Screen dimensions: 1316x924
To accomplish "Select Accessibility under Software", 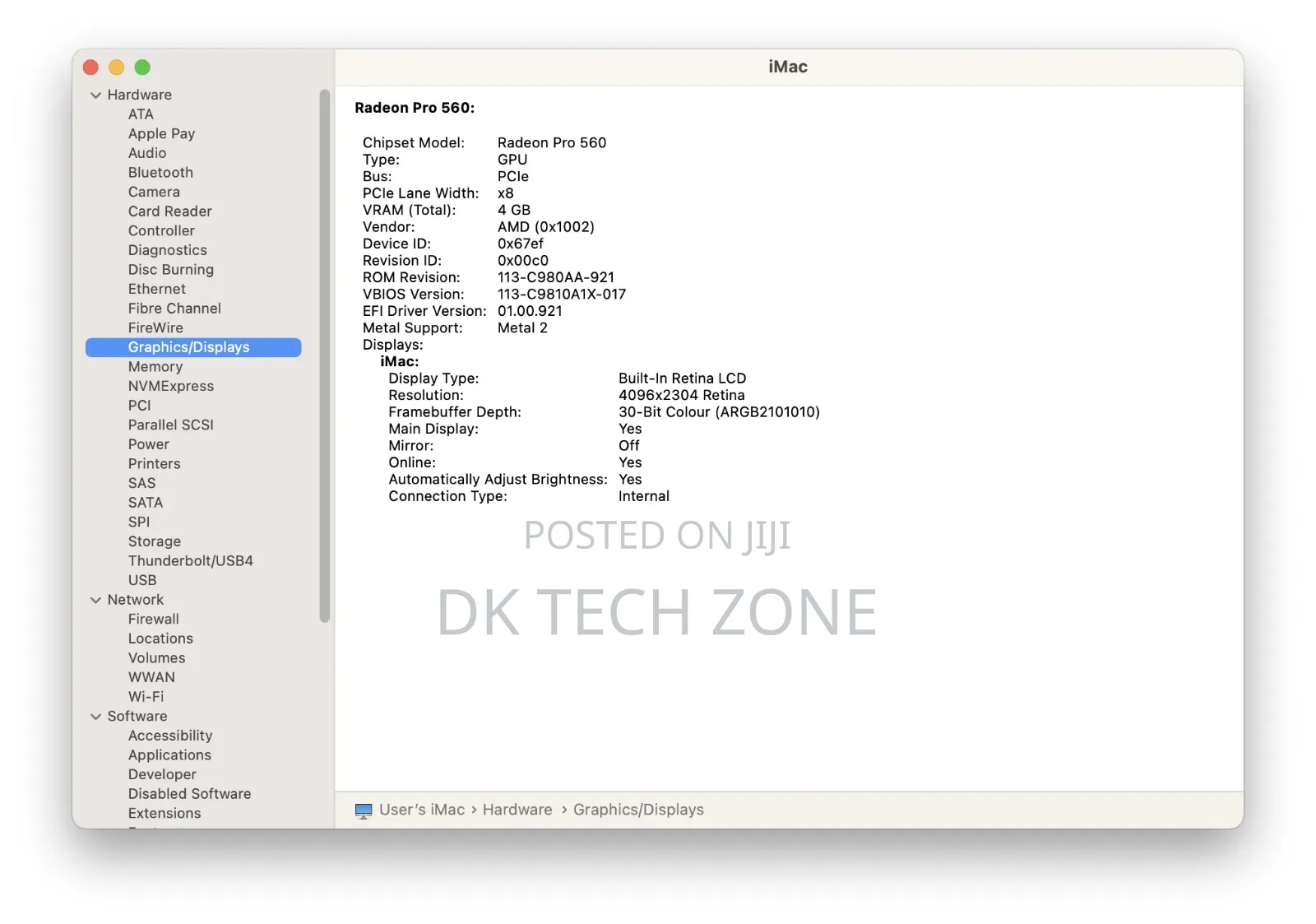I will point(169,736).
